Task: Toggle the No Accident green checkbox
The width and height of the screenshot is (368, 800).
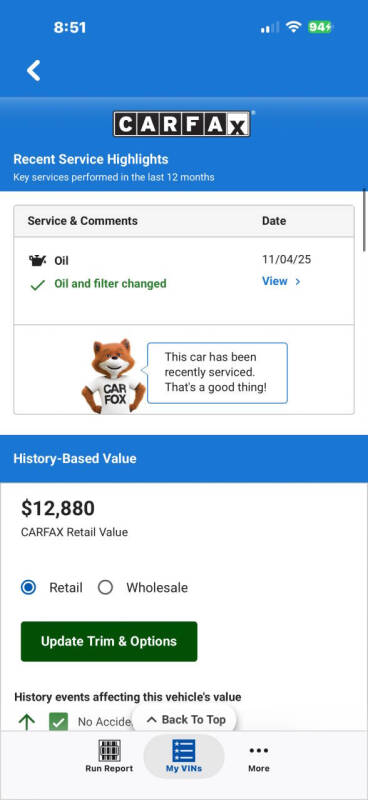Action: [59, 721]
